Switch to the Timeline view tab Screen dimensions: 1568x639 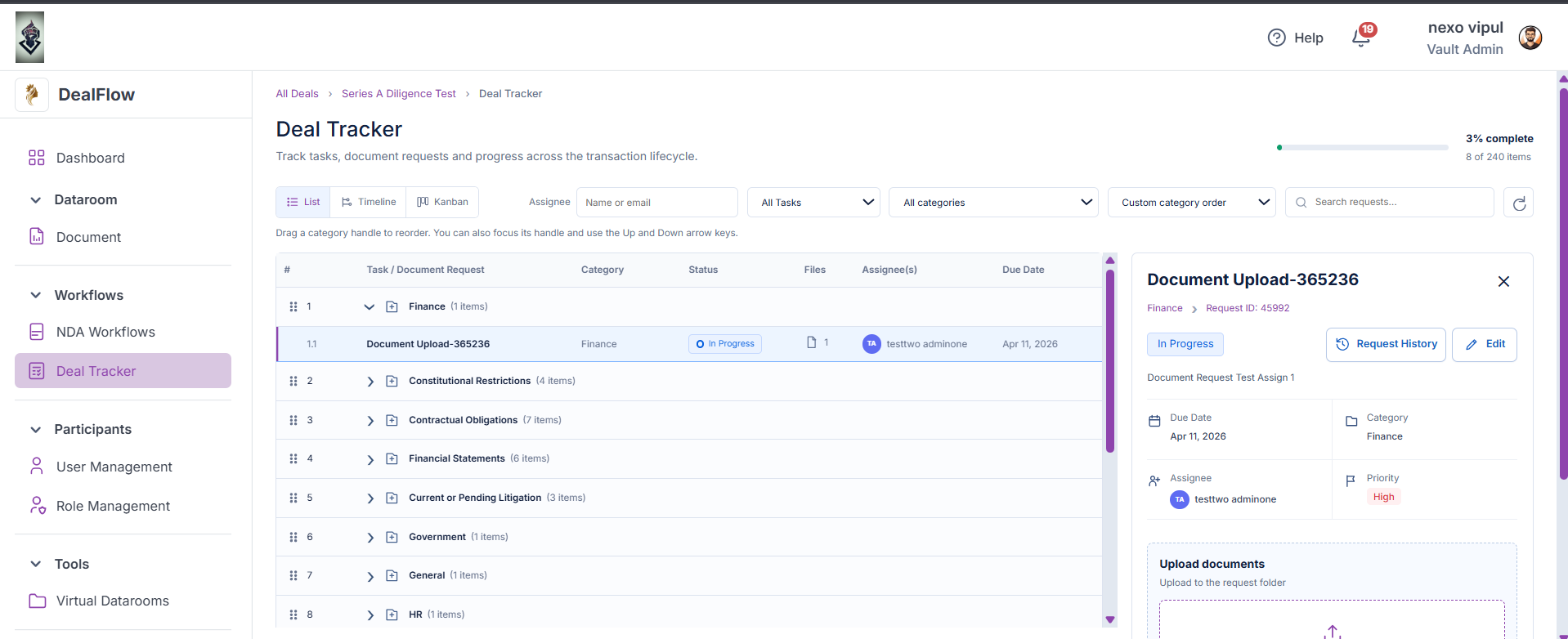(369, 202)
